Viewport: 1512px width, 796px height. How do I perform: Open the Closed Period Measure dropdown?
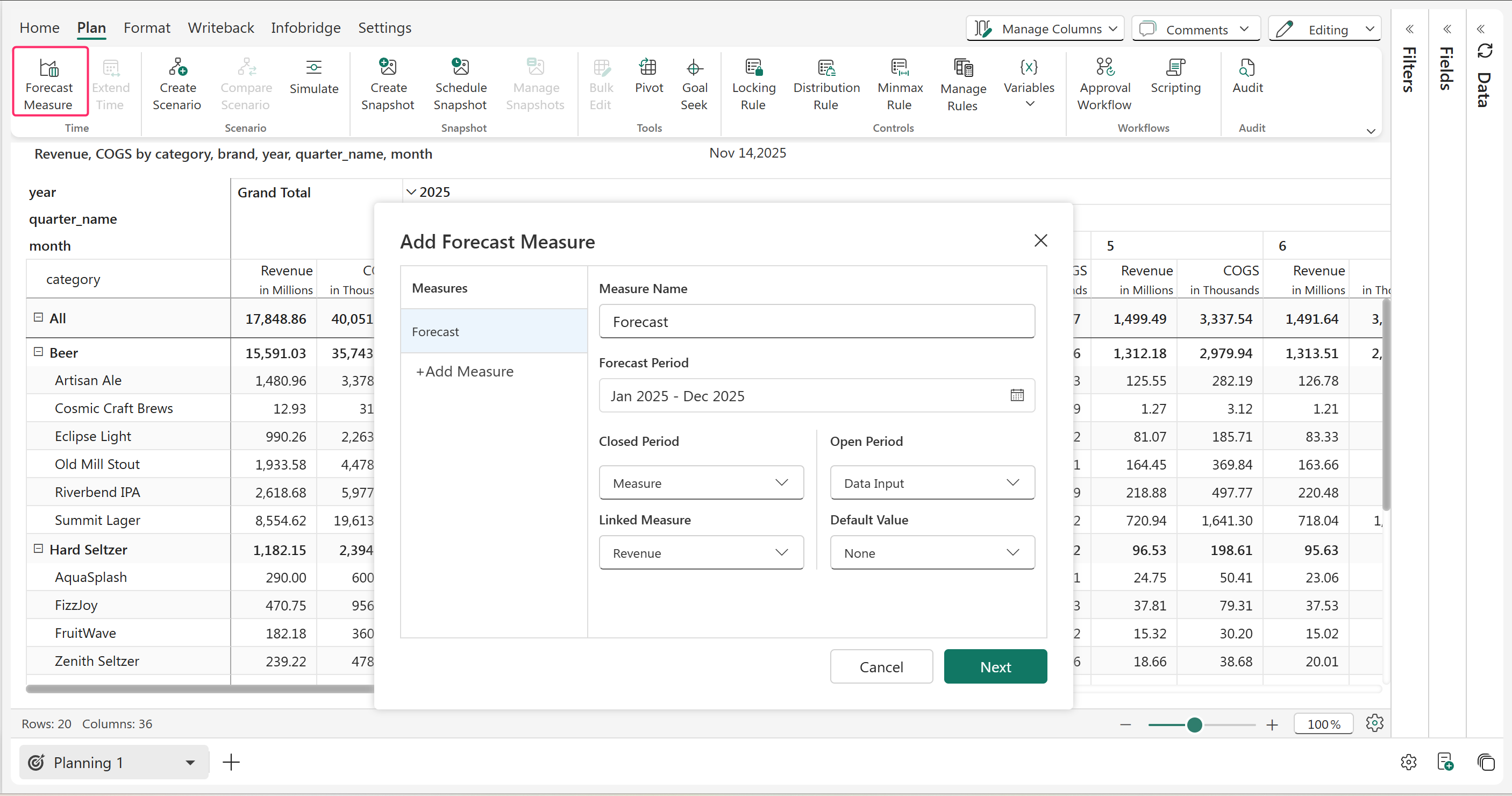click(701, 482)
